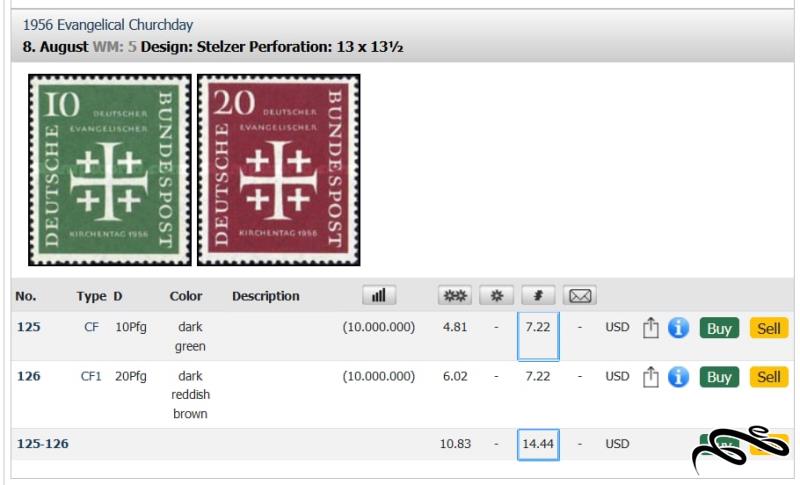Click the 7.22 used price for stamp 126
800x485 pixels.
tap(538, 376)
